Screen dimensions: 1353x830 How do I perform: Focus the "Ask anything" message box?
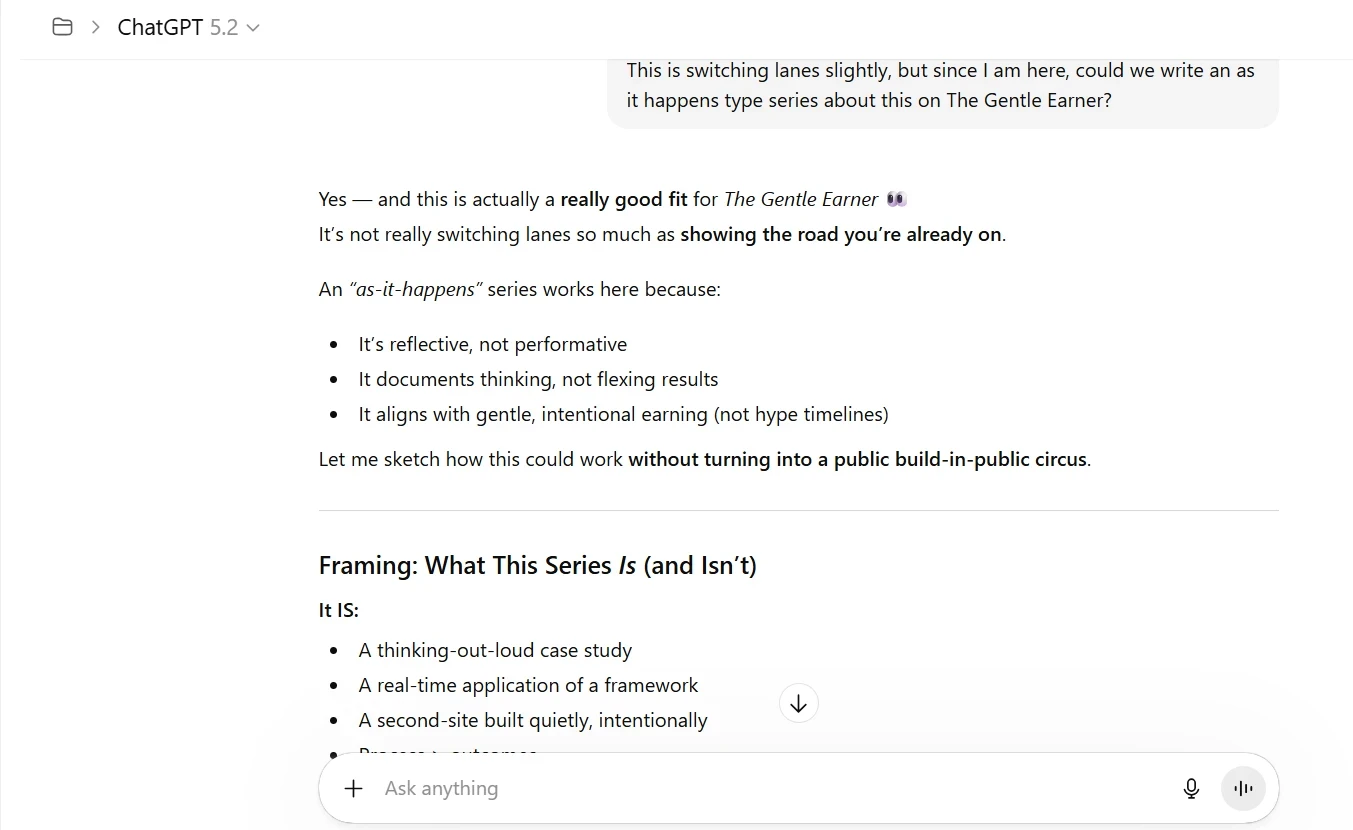(x=760, y=788)
